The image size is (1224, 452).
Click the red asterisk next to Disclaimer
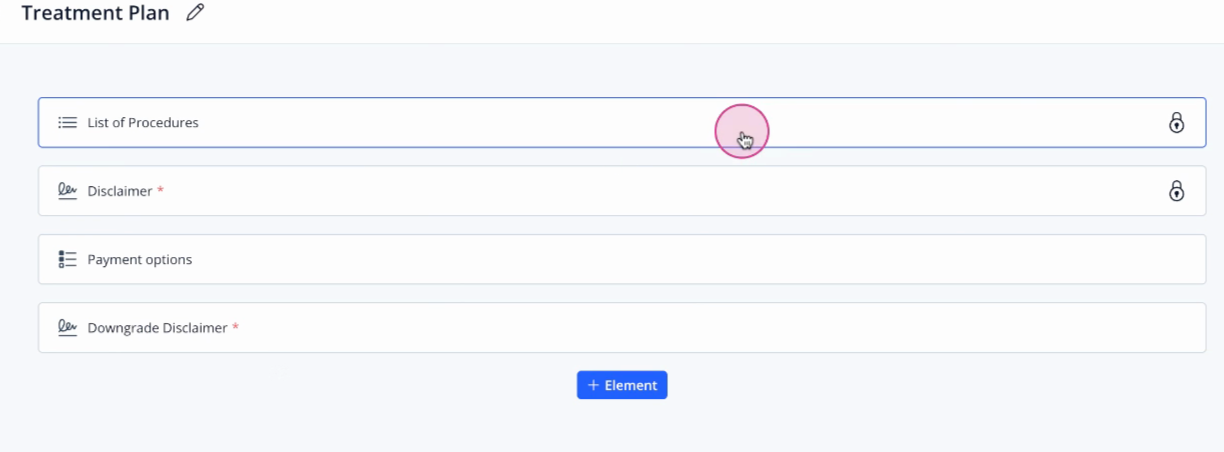(160, 189)
